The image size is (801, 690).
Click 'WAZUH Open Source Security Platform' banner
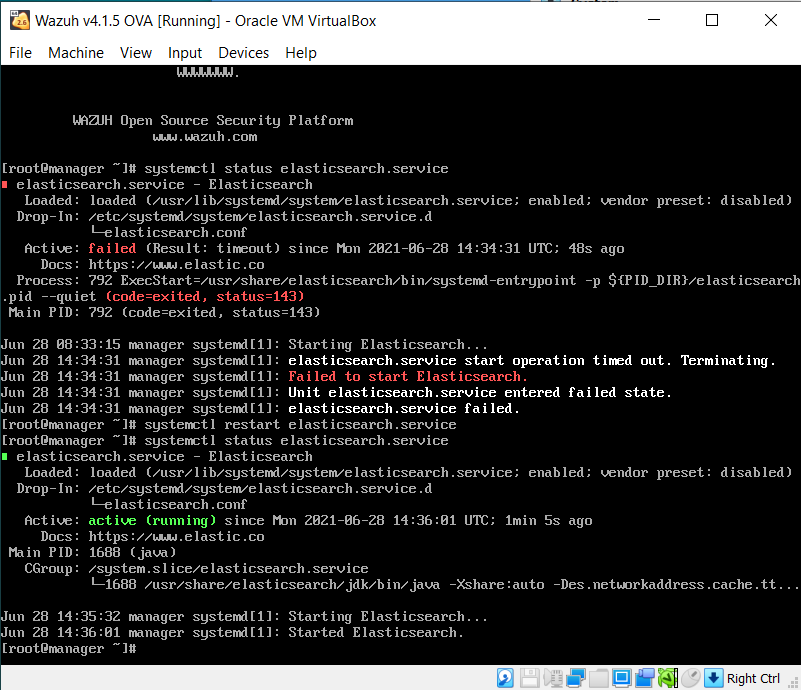tap(213, 121)
